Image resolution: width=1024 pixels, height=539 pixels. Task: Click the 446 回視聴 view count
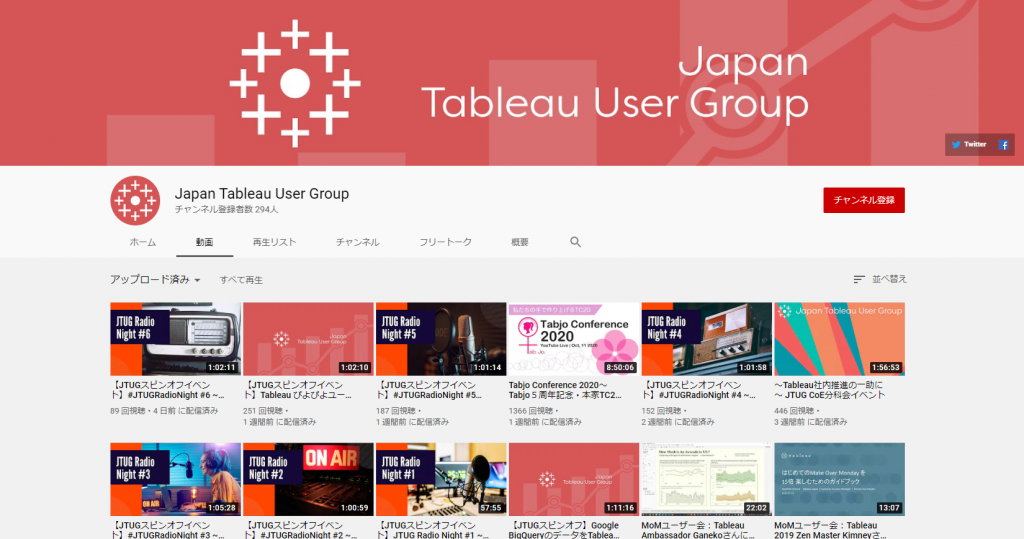[x=797, y=411]
